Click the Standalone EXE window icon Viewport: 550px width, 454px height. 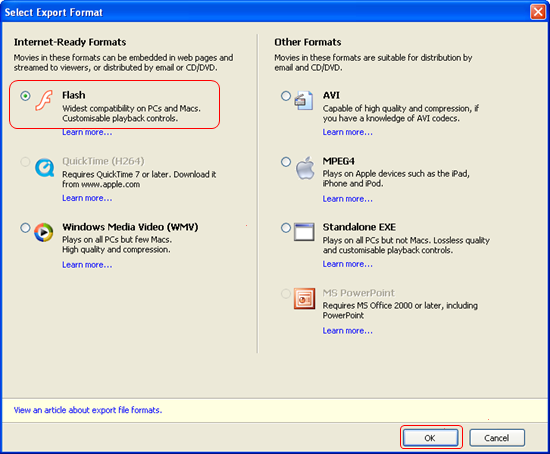(x=304, y=232)
